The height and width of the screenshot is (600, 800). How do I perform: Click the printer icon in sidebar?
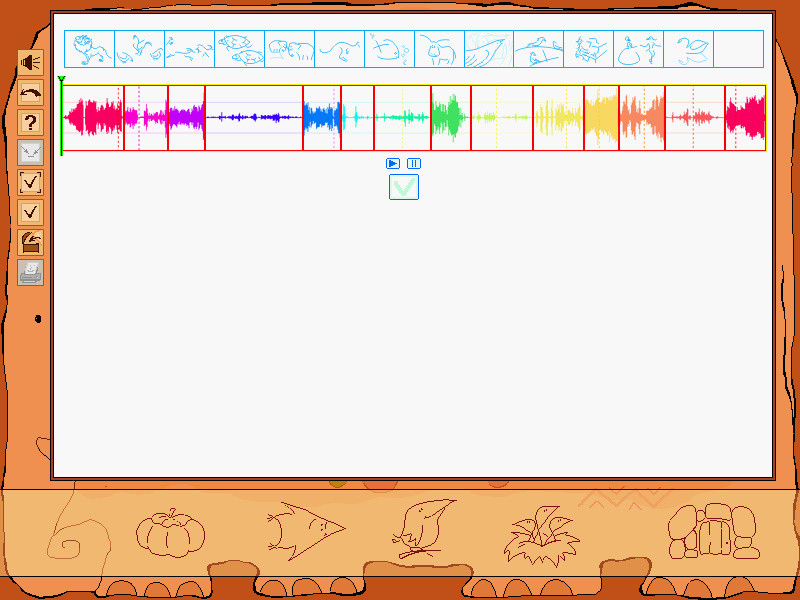[x=31, y=272]
